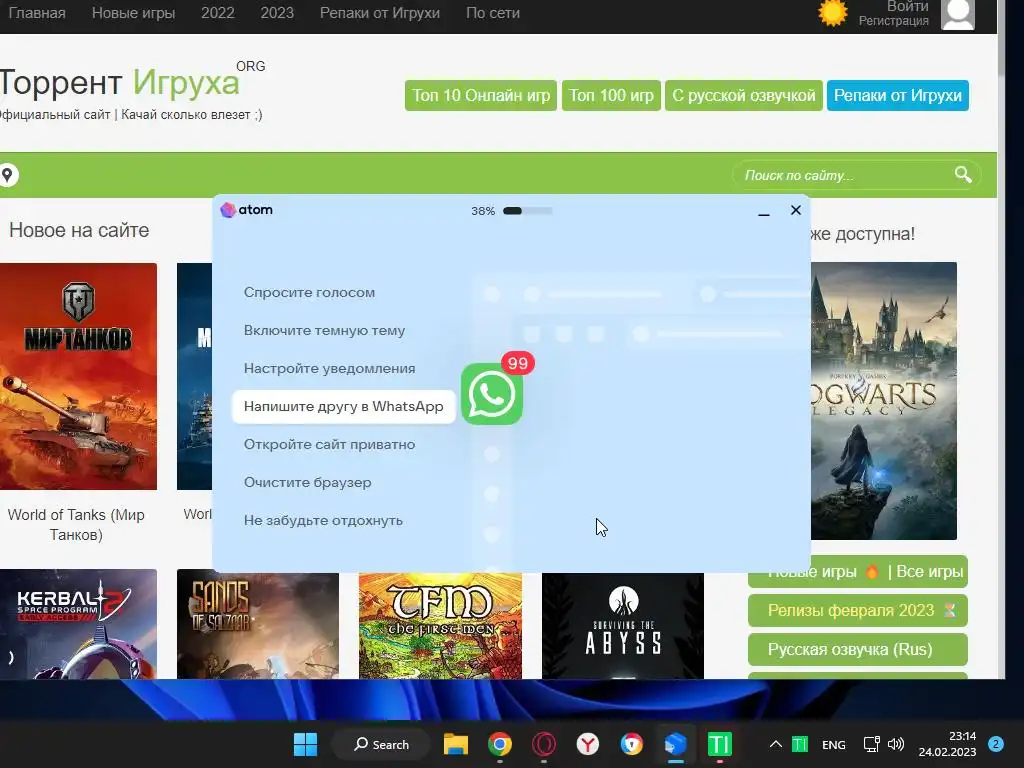The image size is (1024, 768).
Task: Expand hidden system tray icons chevron
Action: (776, 744)
